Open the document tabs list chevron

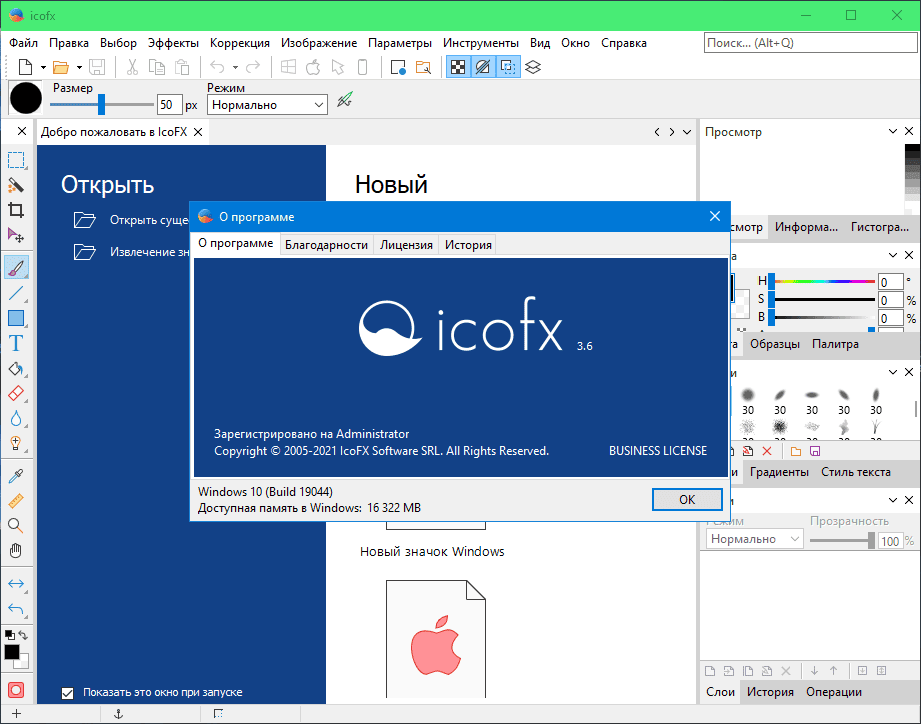pyautogui.click(x=687, y=132)
